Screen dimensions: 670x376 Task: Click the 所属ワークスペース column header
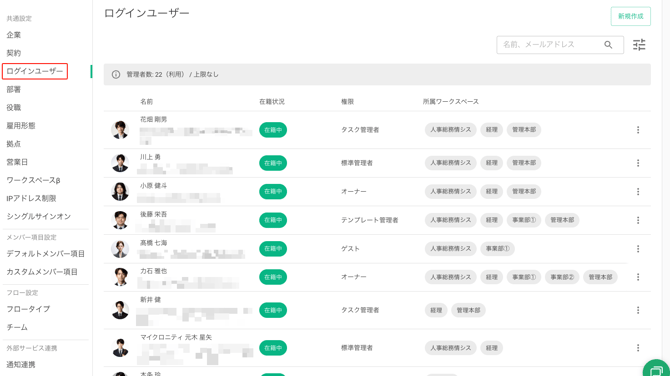[451, 102]
